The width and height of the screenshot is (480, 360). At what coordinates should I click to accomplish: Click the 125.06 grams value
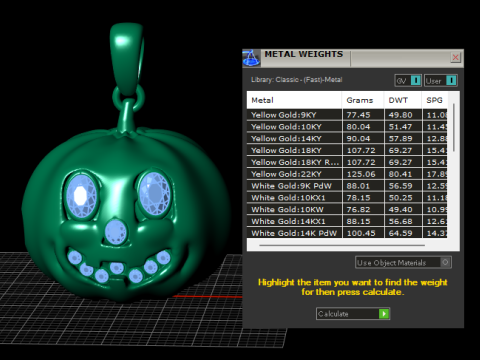(x=361, y=174)
